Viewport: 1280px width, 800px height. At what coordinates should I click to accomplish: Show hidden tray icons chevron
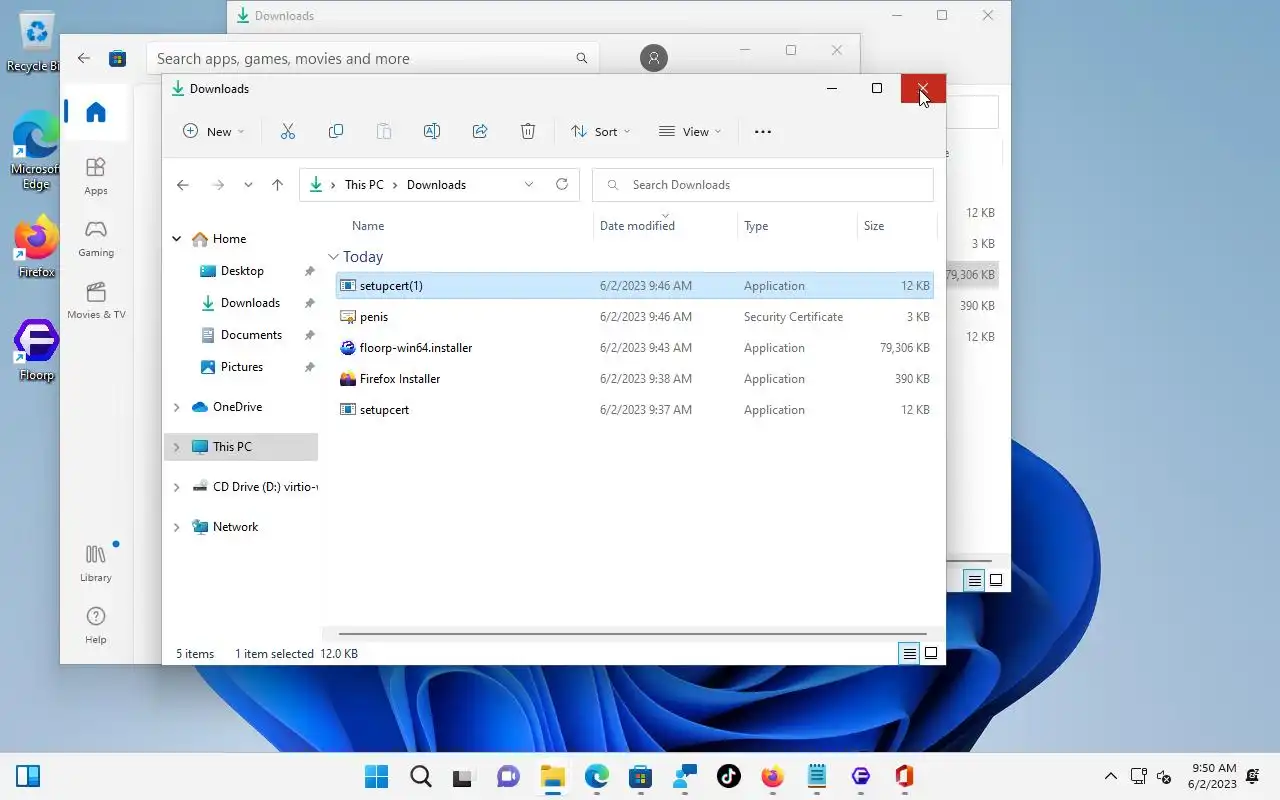(x=1110, y=776)
